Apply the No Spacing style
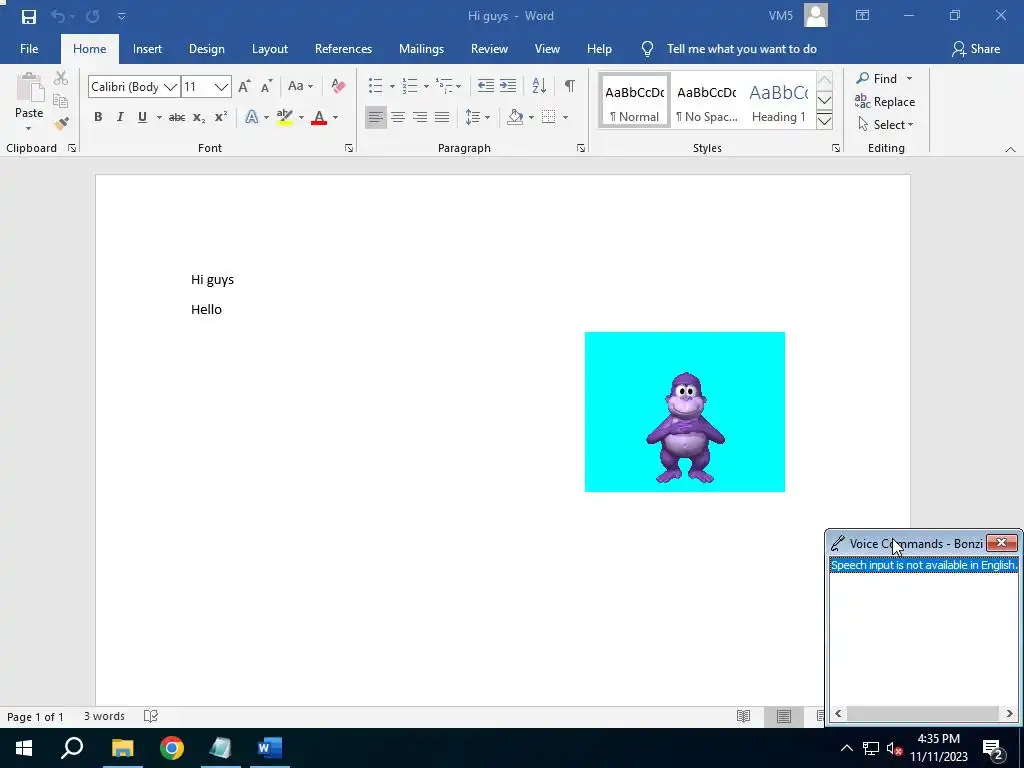Viewport: 1024px width, 768px height. click(707, 102)
